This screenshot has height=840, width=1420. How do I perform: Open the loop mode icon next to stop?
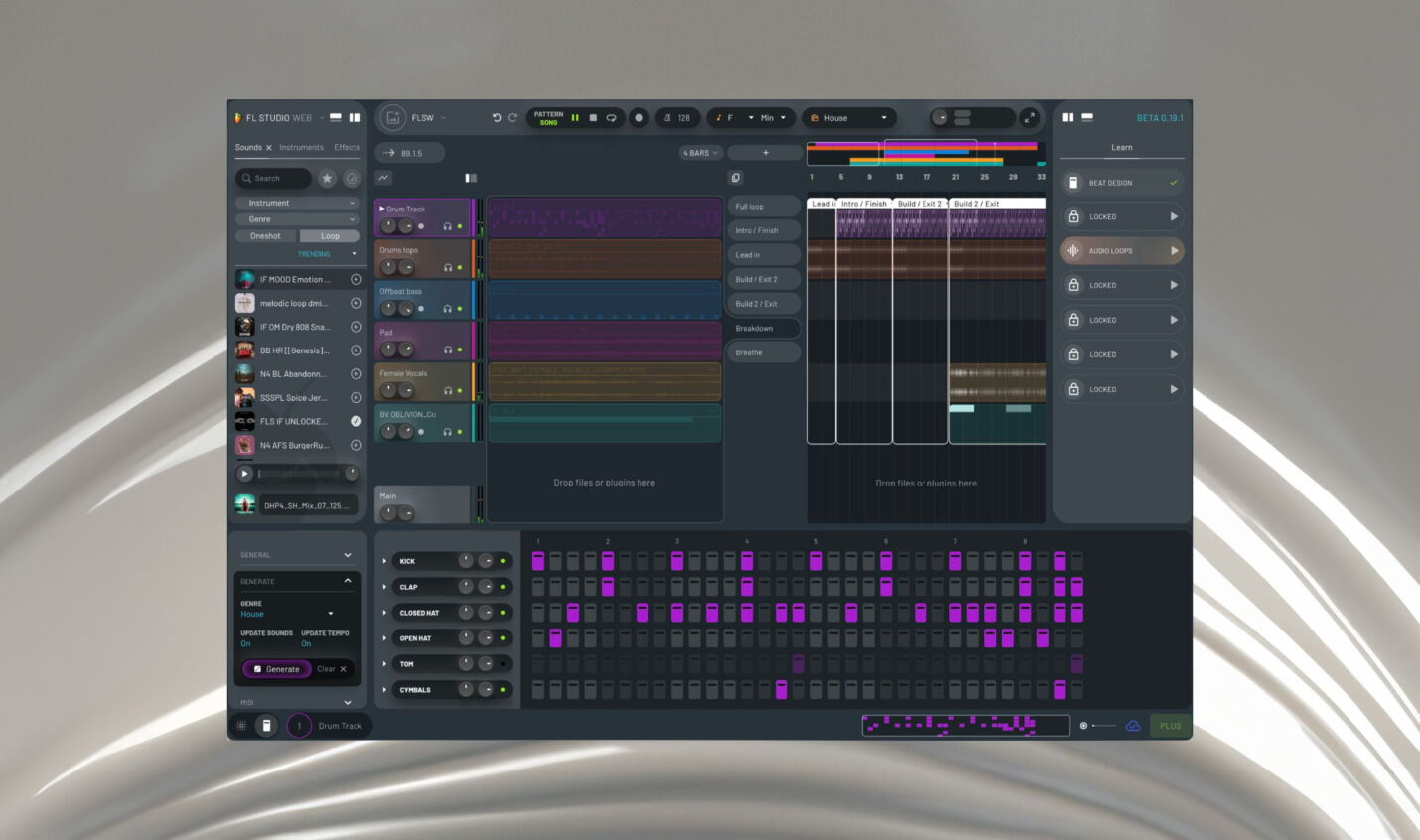613,117
